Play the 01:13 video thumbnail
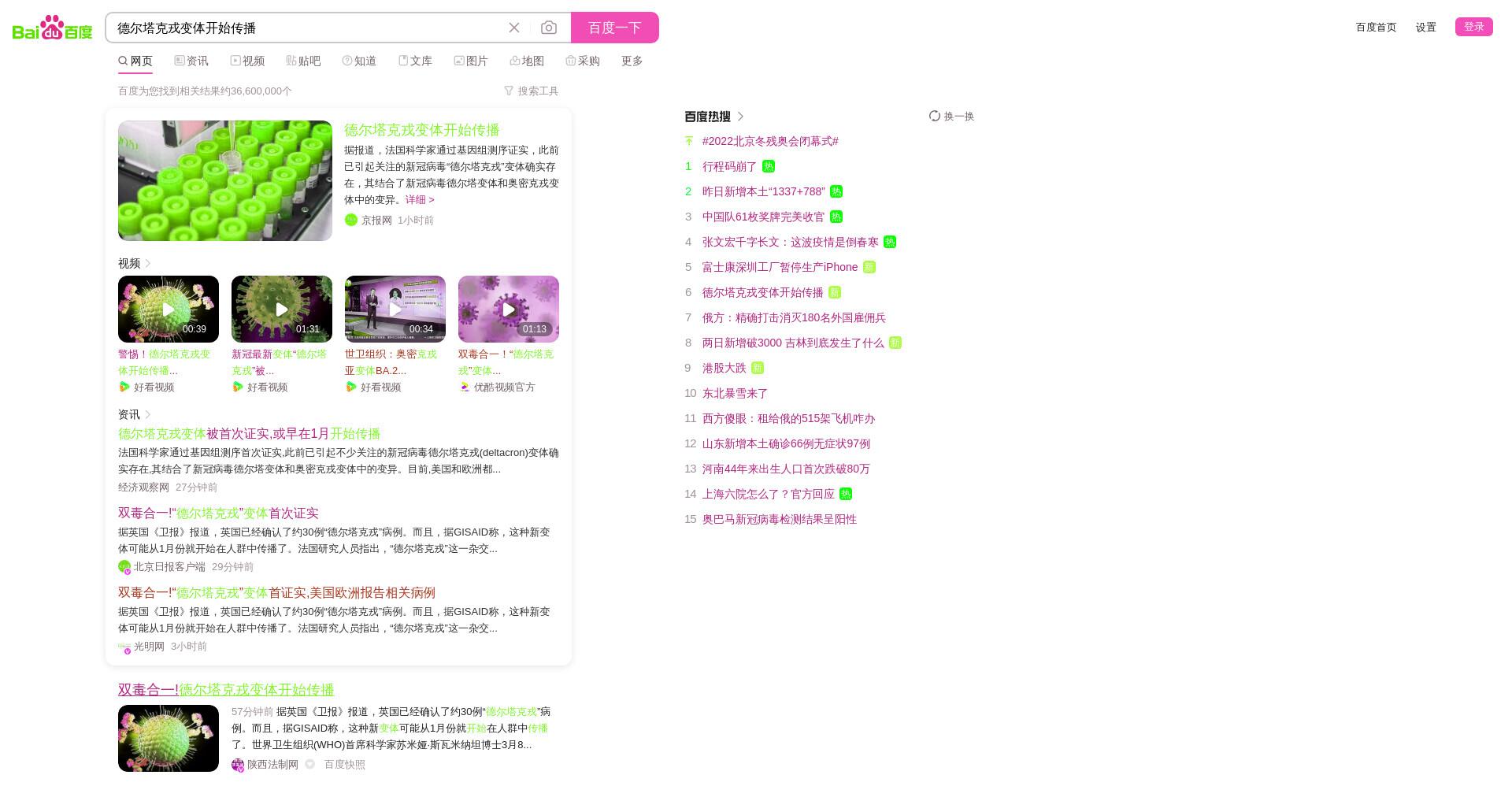Image resolution: width=1512 pixels, height=786 pixels. [509, 309]
